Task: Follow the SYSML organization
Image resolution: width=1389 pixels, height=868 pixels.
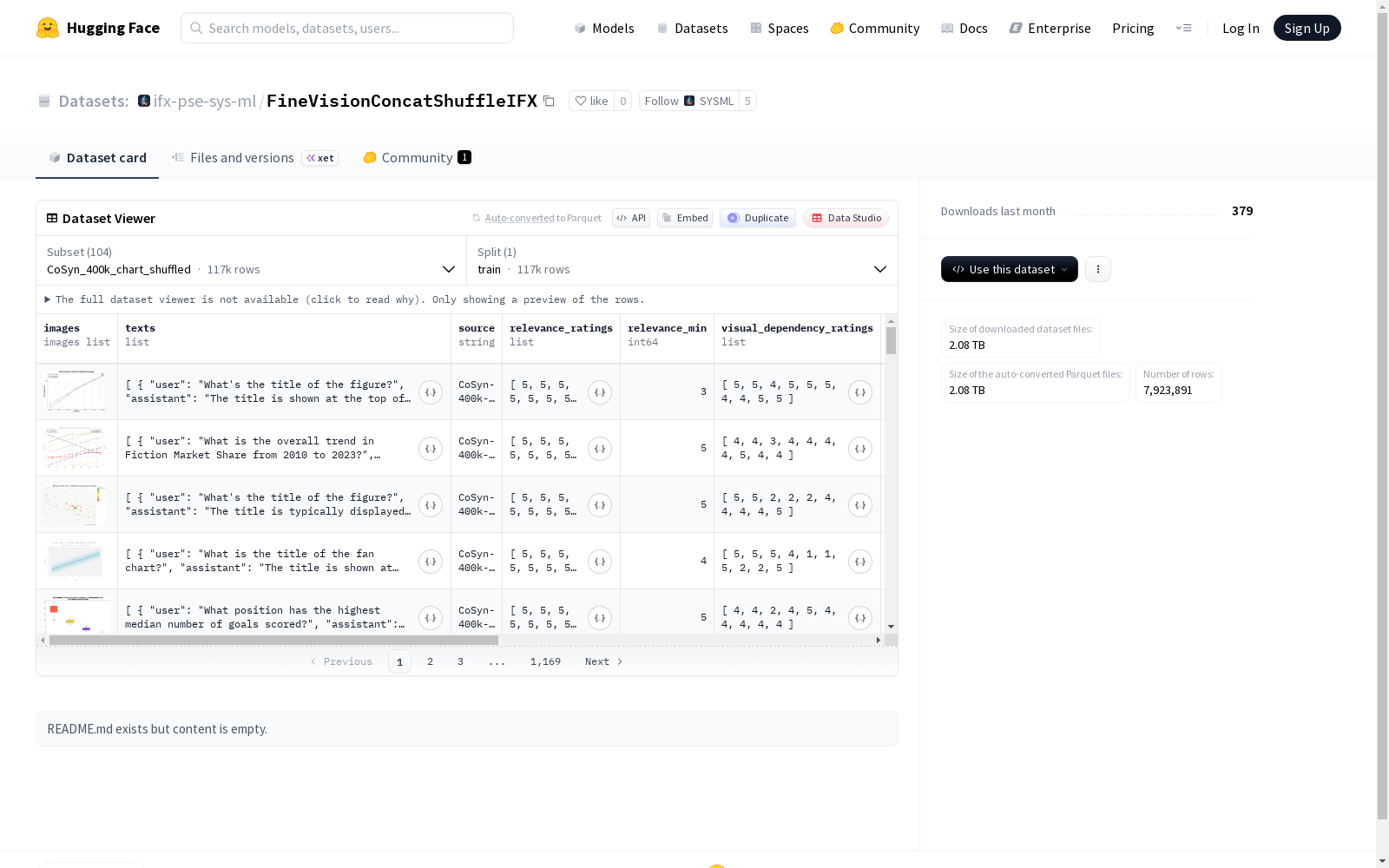Action: click(689, 101)
